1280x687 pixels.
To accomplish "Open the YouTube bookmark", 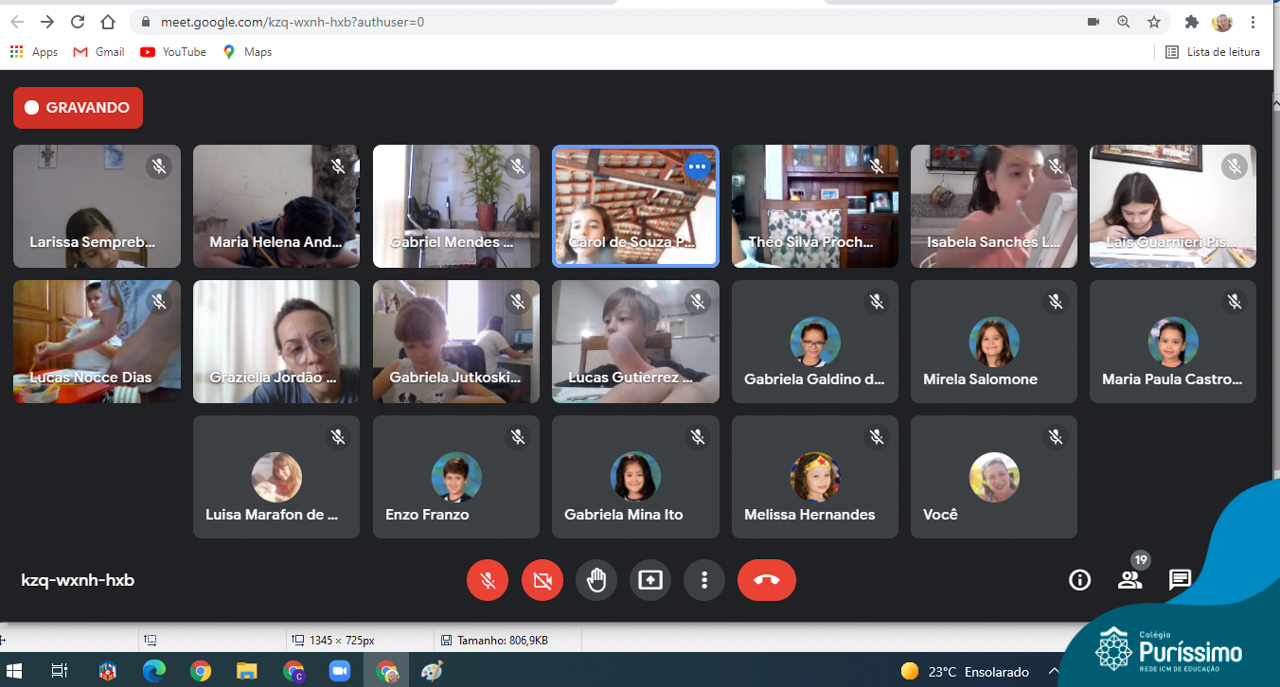I will tap(173, 52).
